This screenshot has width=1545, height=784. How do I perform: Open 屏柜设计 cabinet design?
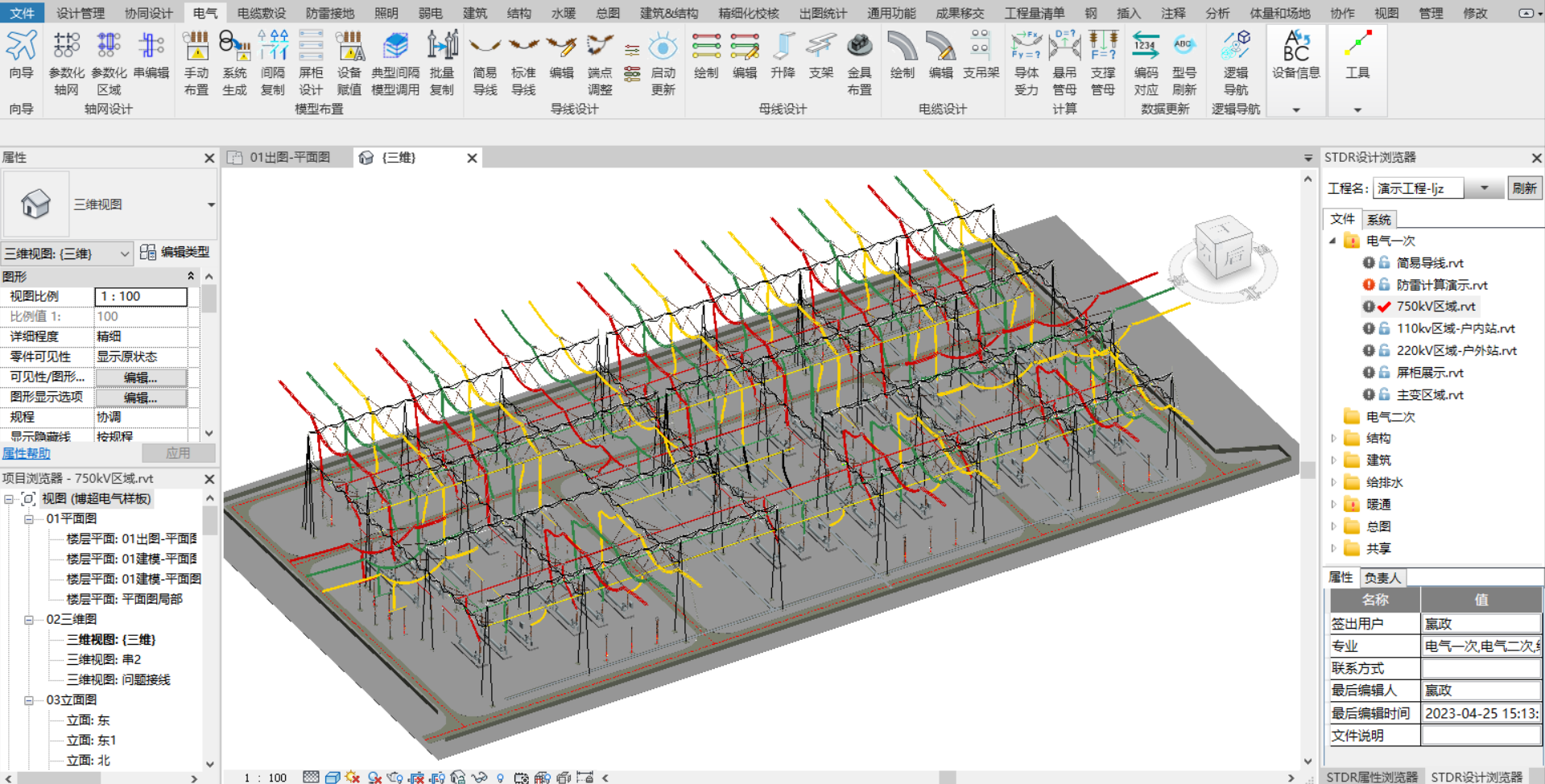(311, 63)
